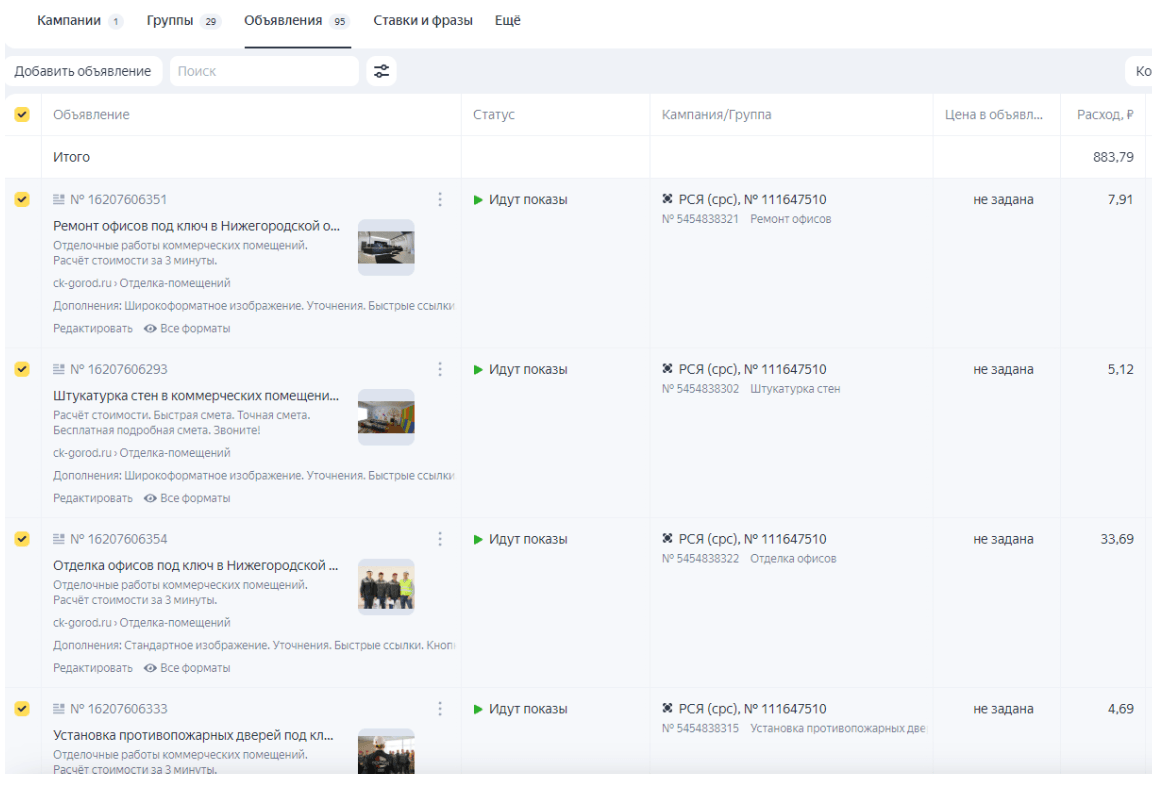The width and height of the screenshot is (1157, 785).
Task: Show Все форматы for Штукатурка стен ad
Action: coord(187,498)
